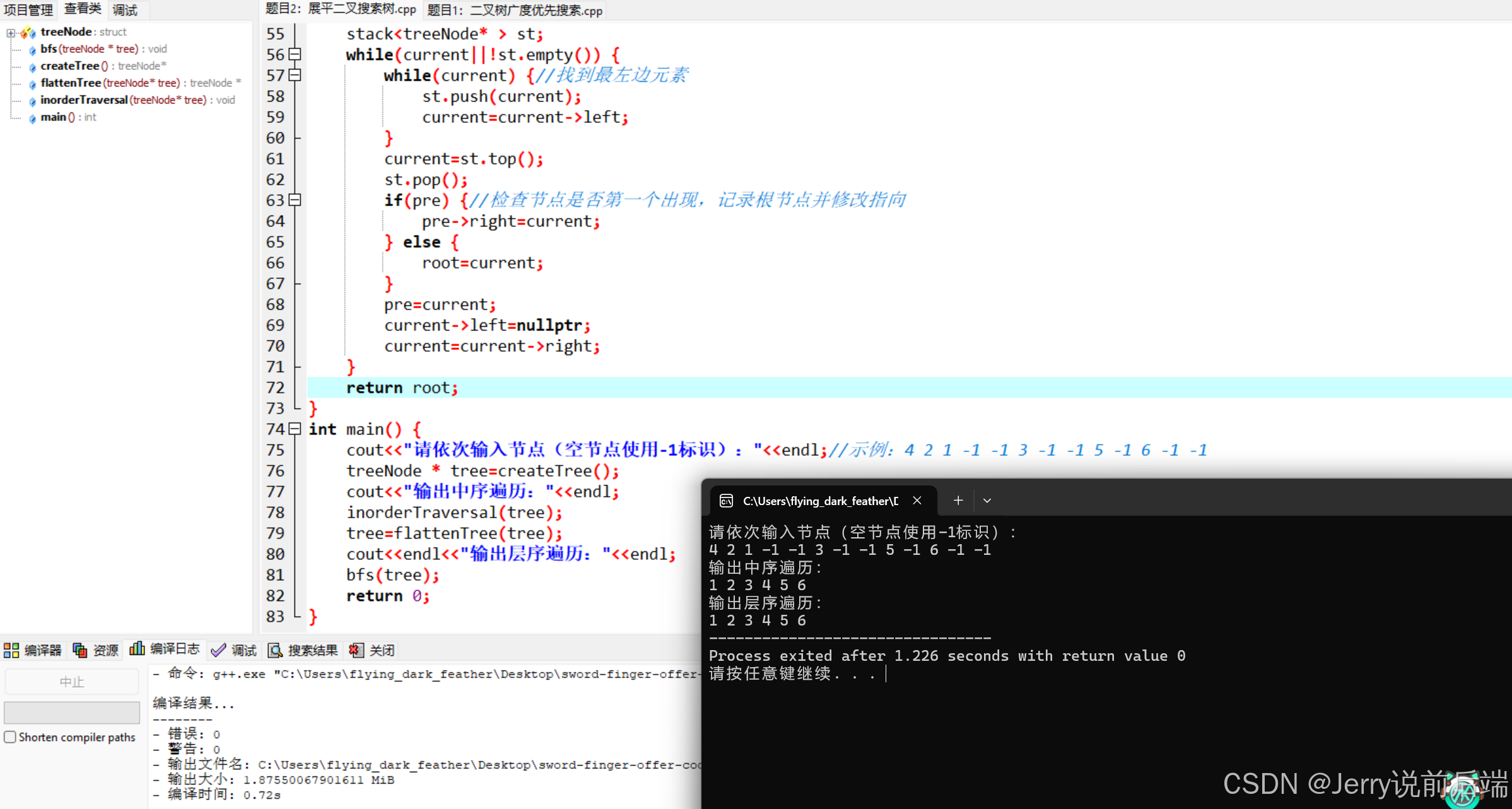The width and height of the screenshot is (1512, 809).
Task: Collapse the code fold at line 56
Action: (x=295, y=55)
